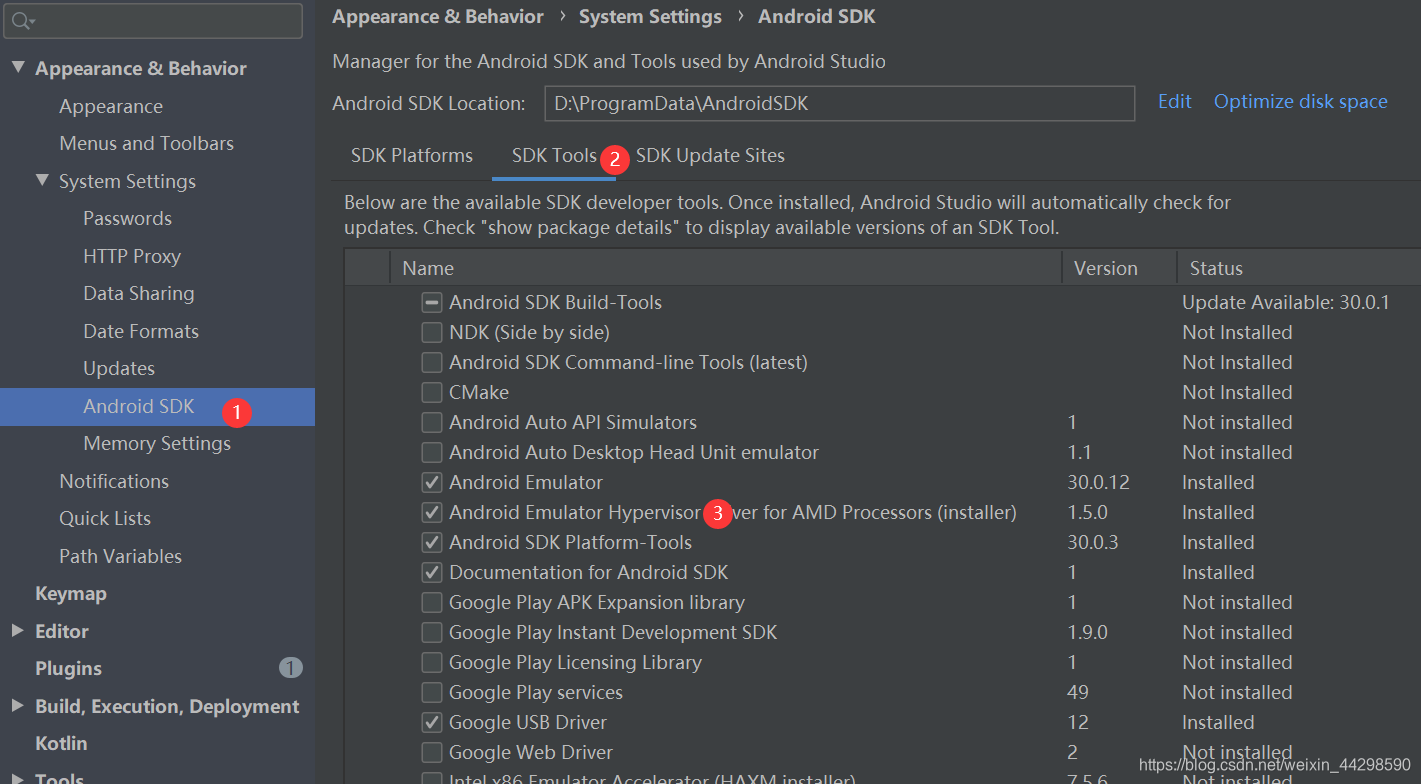Click the search magnifier icon in settings
This screenshot has width=1421, height=784.
[x=24, y=20]
